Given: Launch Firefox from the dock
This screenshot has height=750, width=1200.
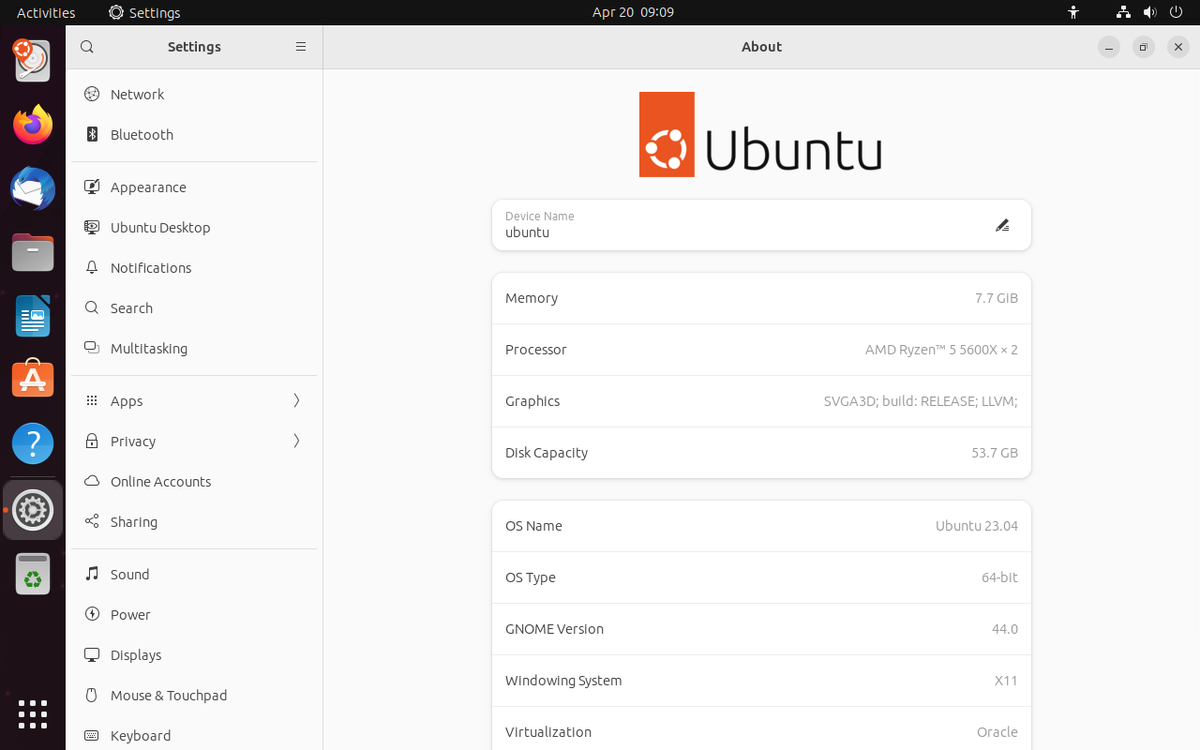Looking at the screenshot, I should click(32, 124).
